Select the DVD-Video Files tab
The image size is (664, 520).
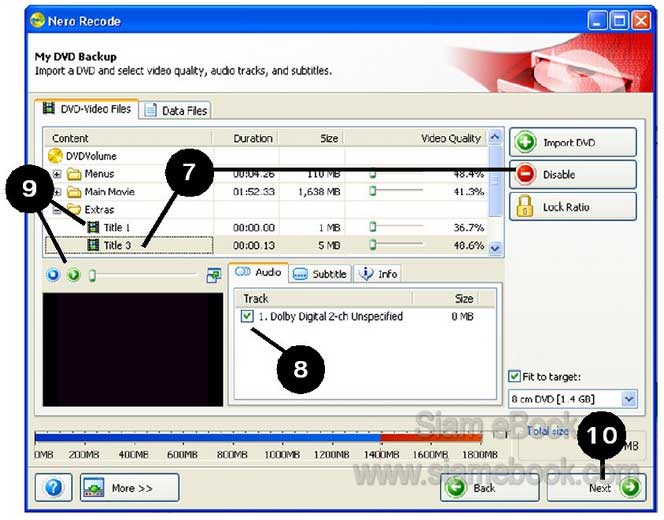point(87,109)
